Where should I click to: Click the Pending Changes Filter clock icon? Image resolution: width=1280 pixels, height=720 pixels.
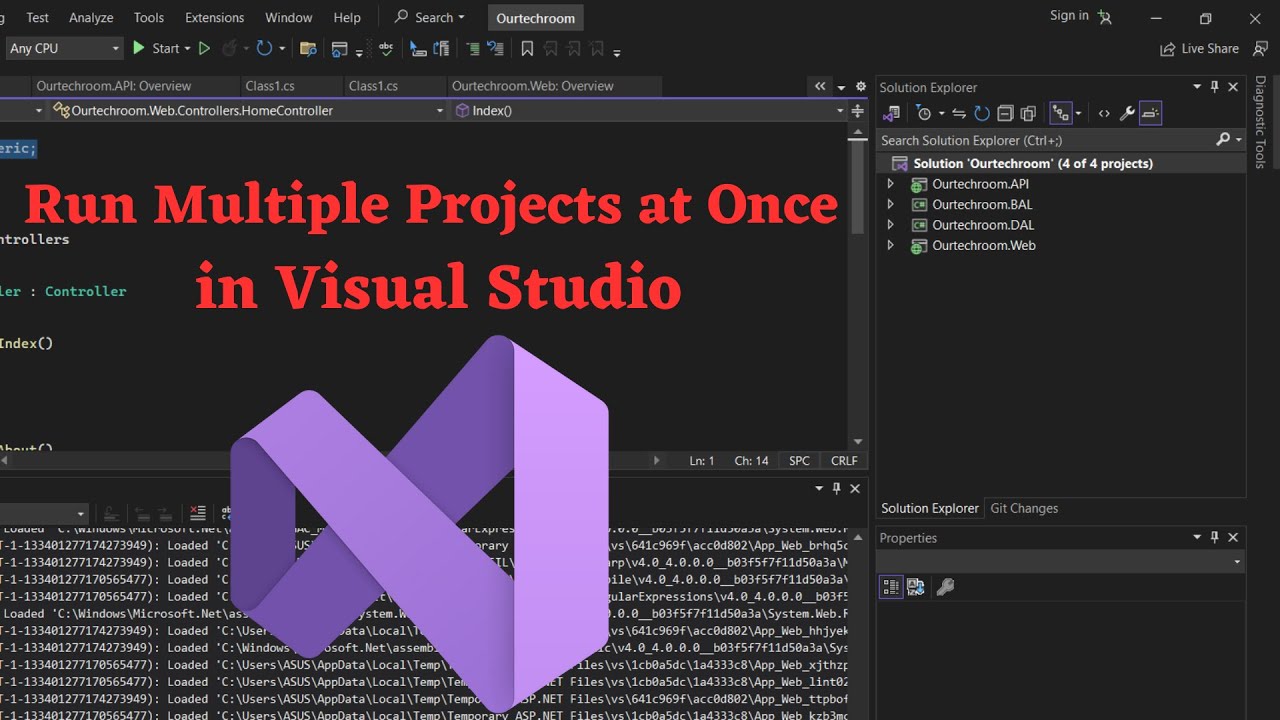924,113
